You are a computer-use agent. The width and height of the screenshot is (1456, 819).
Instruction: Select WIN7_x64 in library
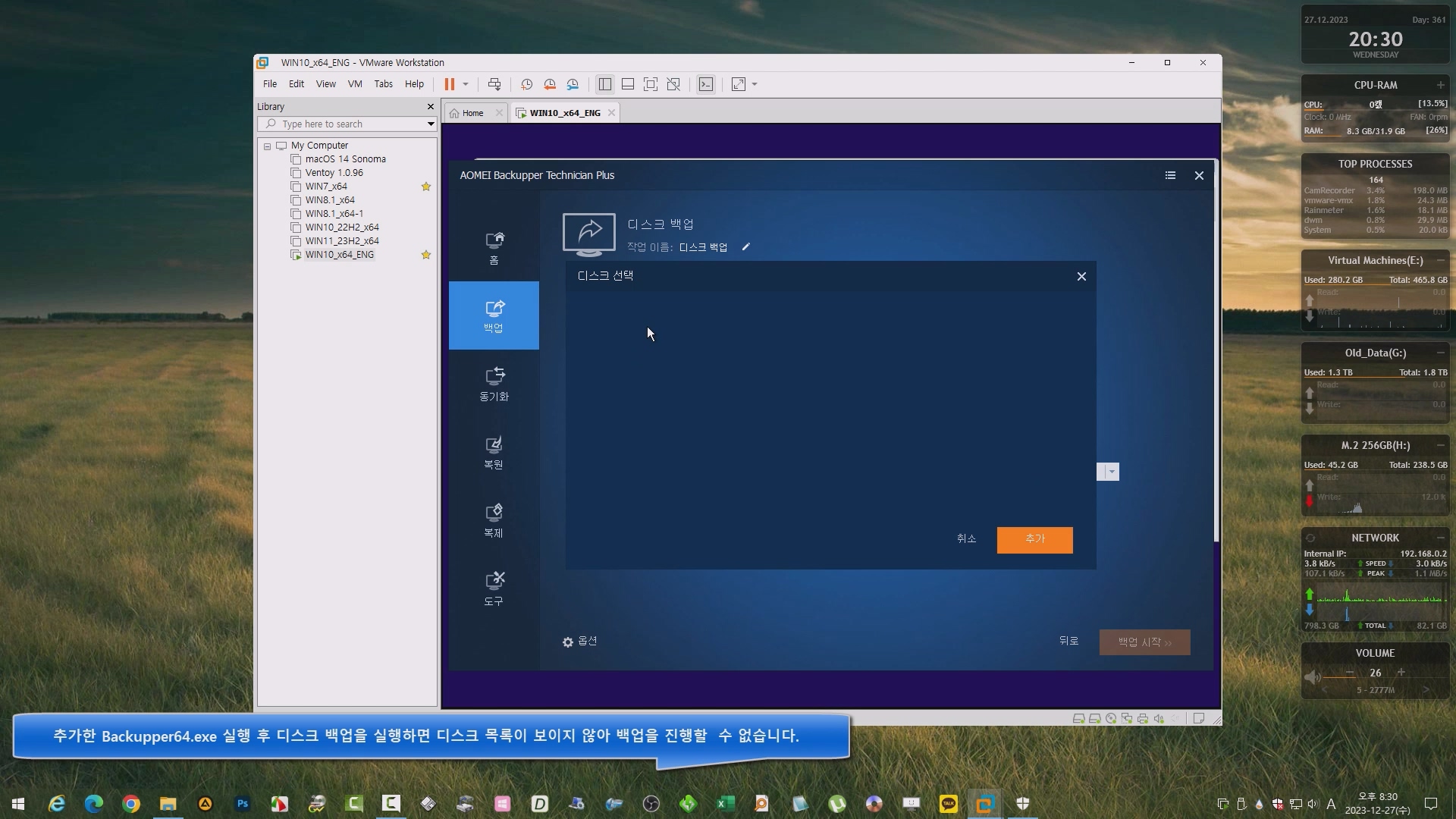click(x=326, y=187)
